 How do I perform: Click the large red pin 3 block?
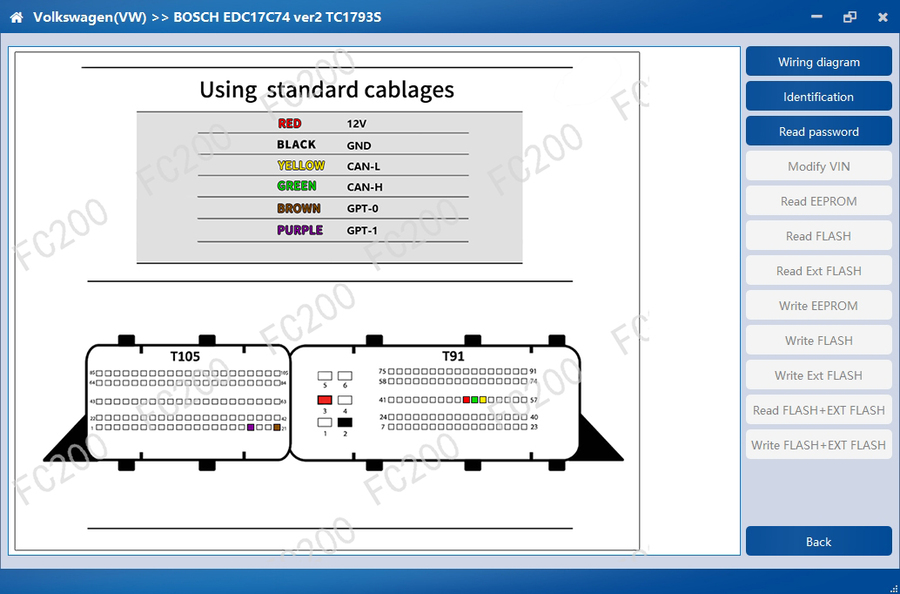[x=324, y=400]
